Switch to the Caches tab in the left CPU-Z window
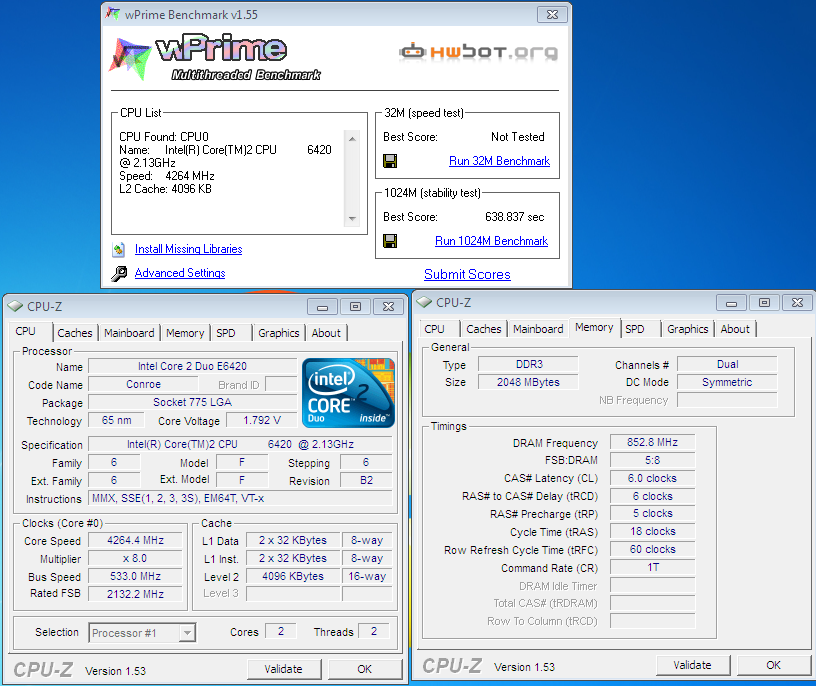The width and height of the screenshot is (816, 686). pos(75,333)
